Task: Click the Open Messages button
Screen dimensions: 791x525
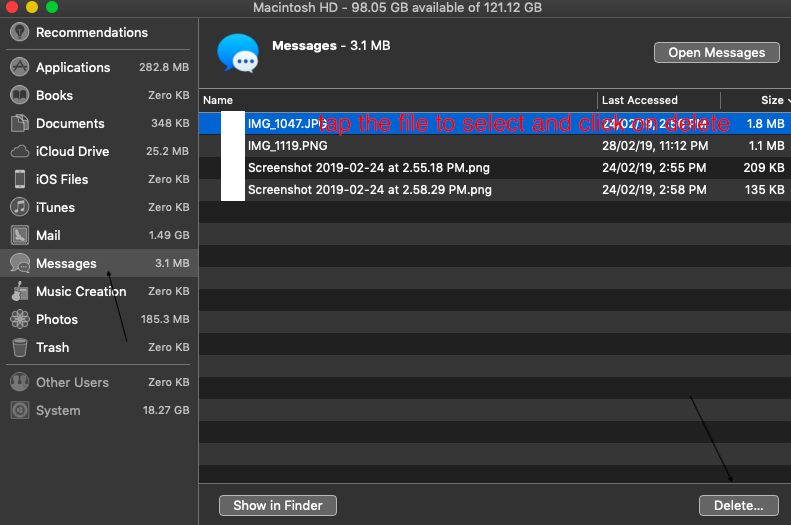Action: [716, 52]
